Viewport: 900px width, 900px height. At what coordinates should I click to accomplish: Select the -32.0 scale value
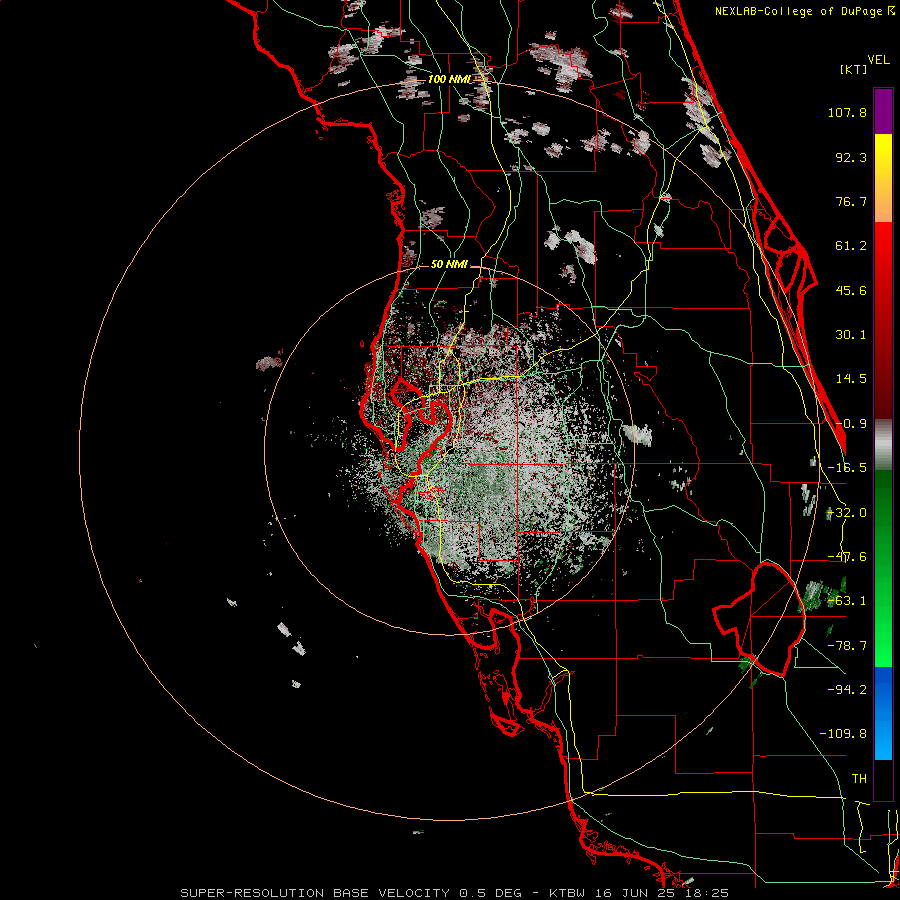coord(847,513)
